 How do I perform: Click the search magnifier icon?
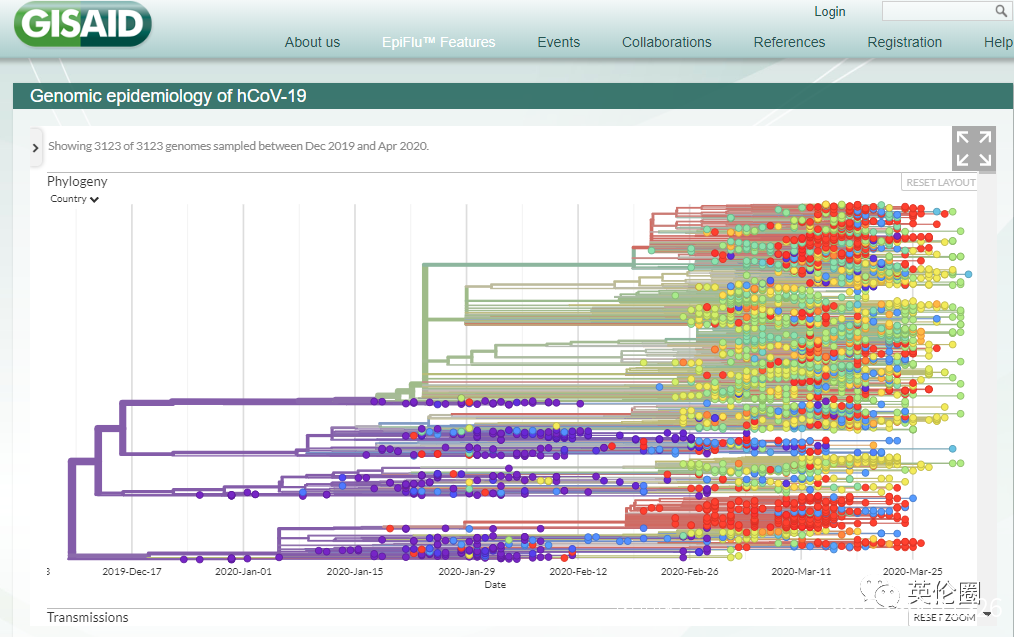(x=1001, y=11)
